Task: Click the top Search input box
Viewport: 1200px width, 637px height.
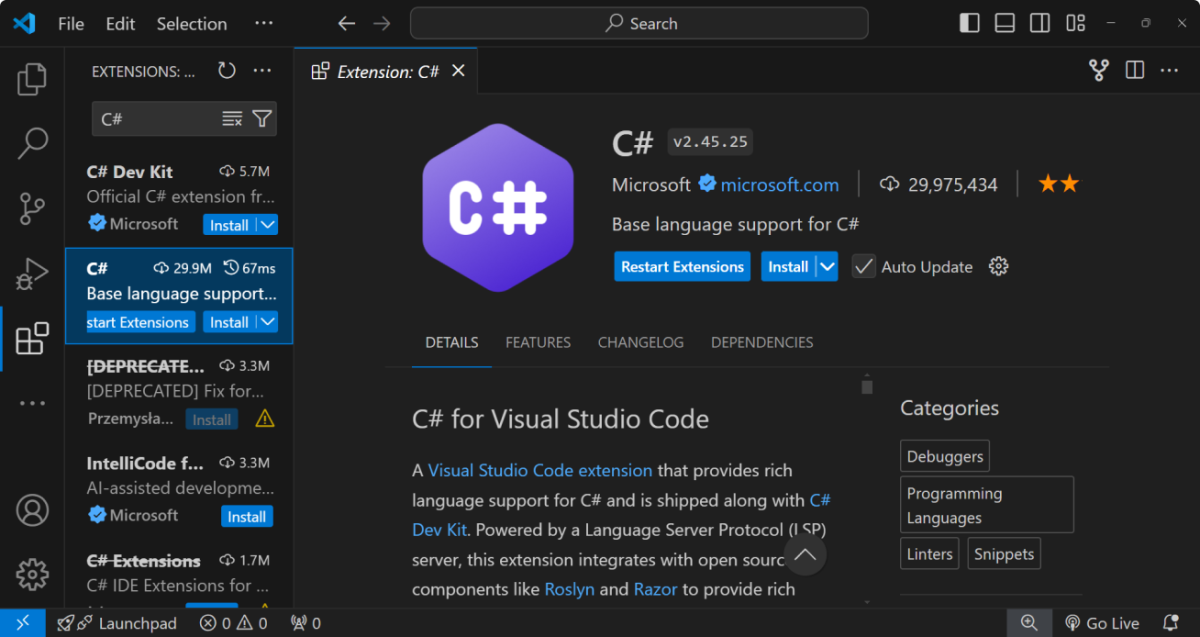Action: point(639,23)
